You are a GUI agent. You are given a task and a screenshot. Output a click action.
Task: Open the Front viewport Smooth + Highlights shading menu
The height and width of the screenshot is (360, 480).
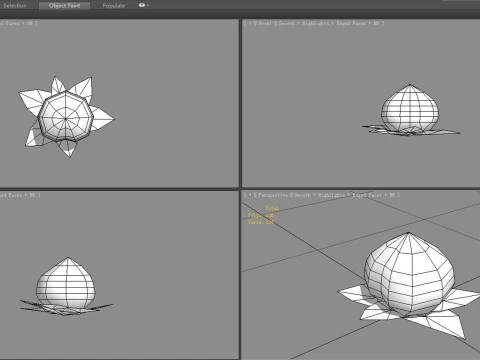point(303,23)
